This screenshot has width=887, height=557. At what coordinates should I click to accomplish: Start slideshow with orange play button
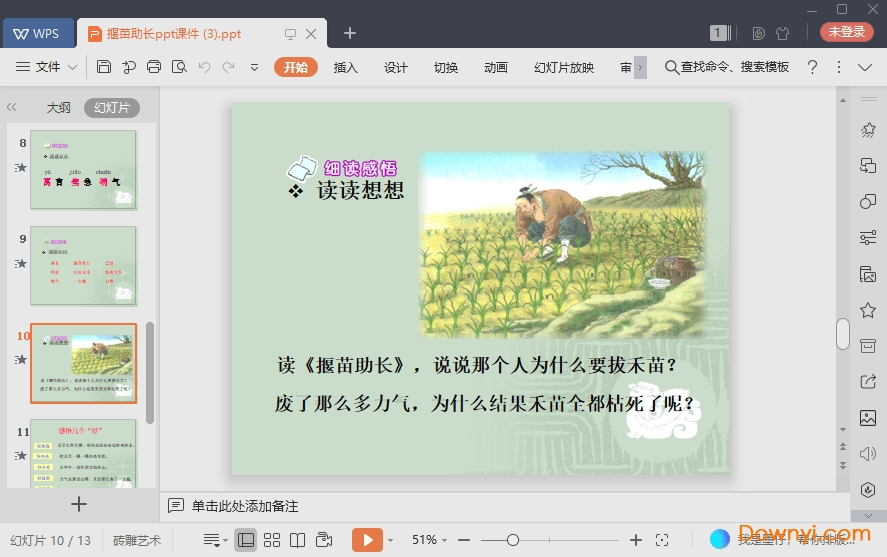(367, 540)
